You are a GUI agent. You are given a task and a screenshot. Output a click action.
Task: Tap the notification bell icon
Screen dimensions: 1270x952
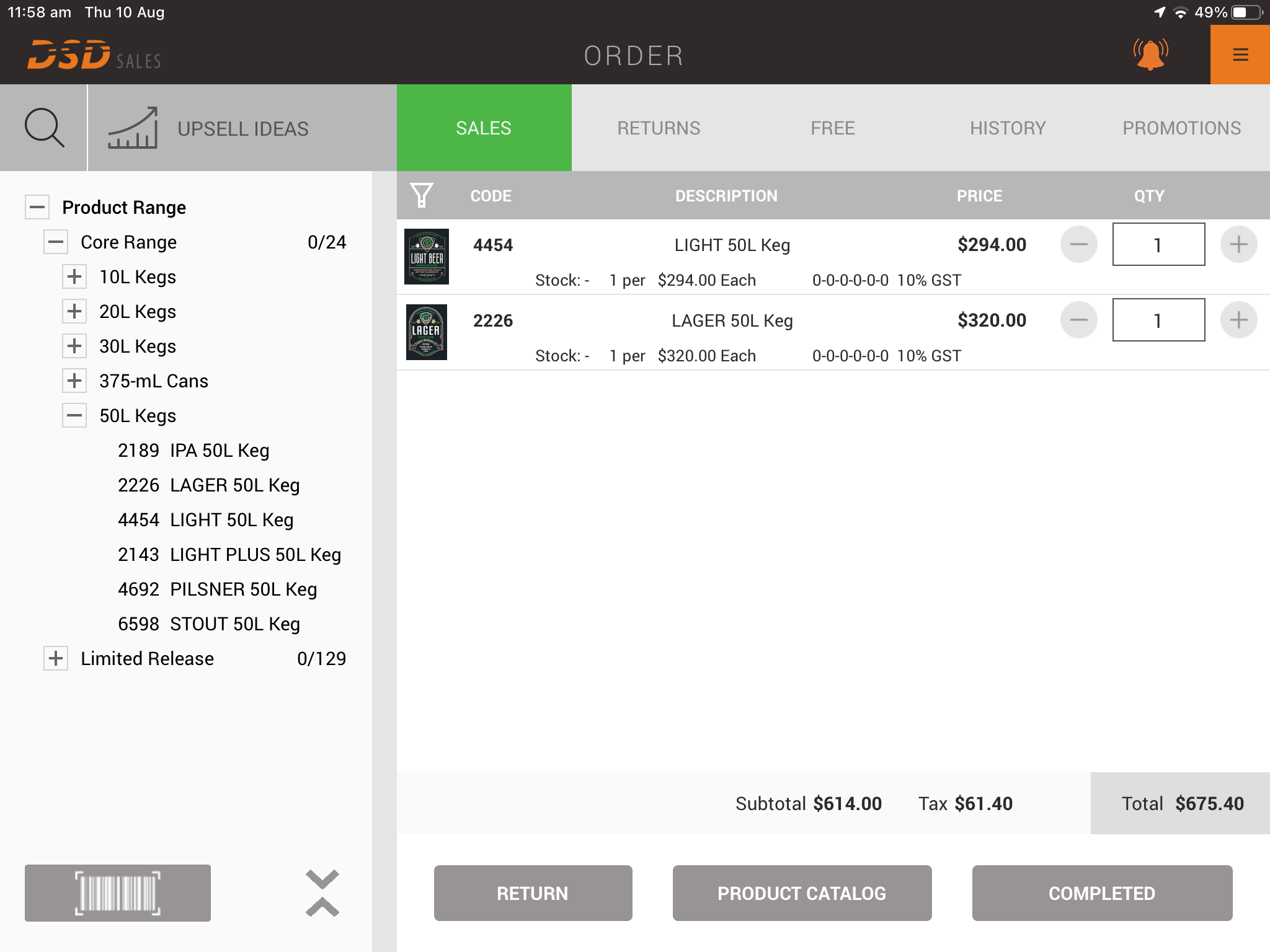pyautogui.click(x=1150, y=55)
